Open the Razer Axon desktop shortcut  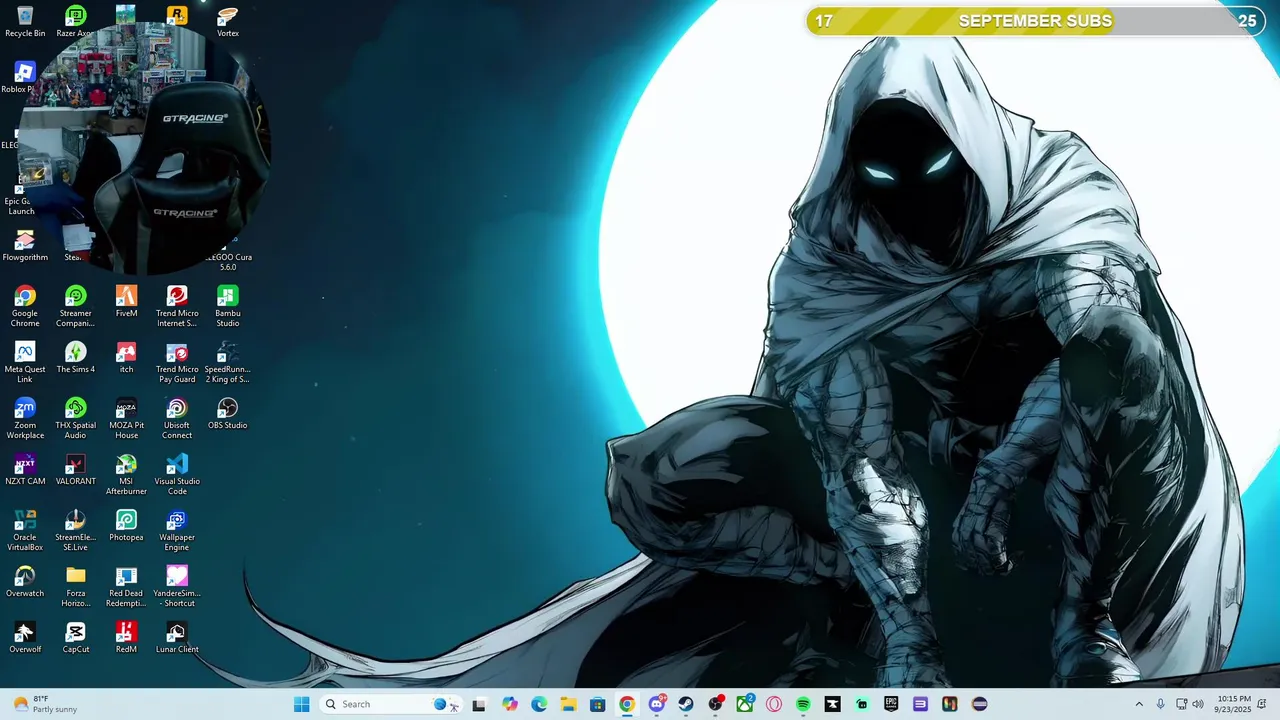[75, 21]
